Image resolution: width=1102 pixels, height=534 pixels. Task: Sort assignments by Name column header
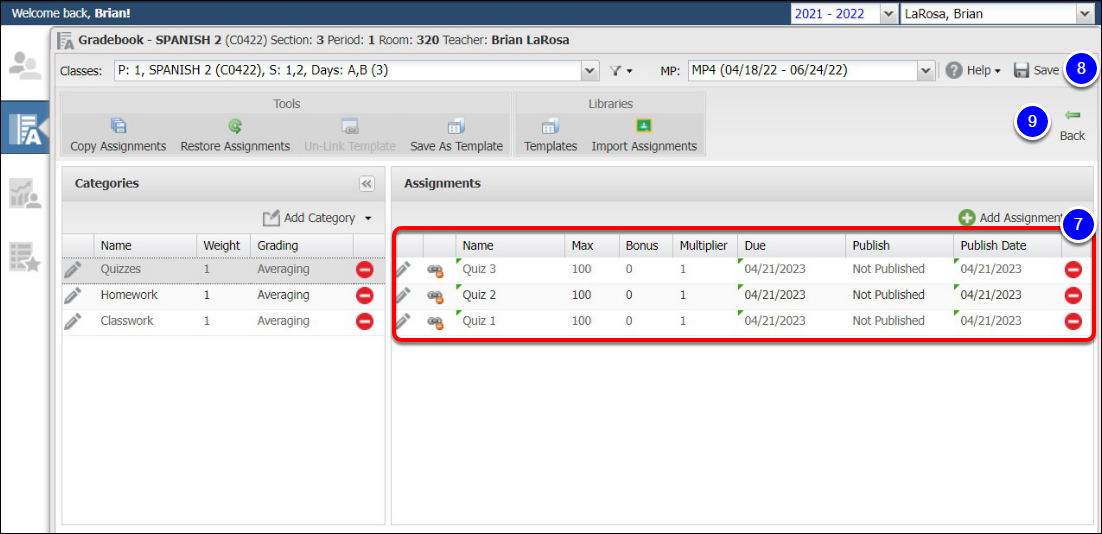(510, 246)
